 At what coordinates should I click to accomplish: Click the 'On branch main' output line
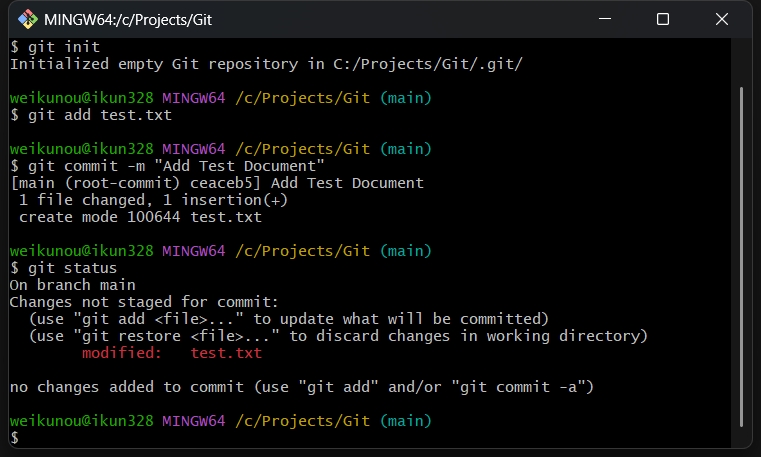click(x=73, y=285)
